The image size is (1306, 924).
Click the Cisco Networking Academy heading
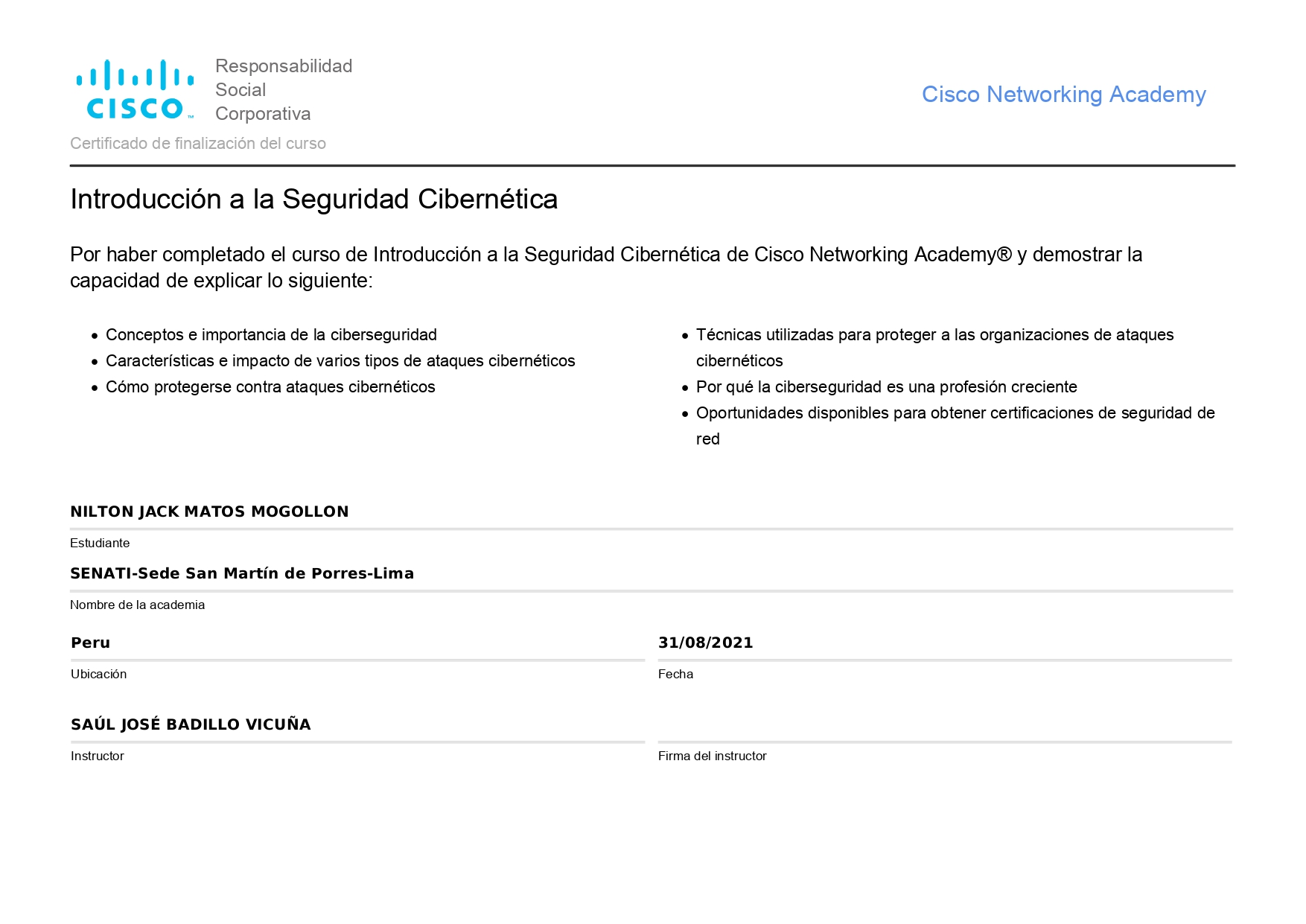[x=1063, y=95]
